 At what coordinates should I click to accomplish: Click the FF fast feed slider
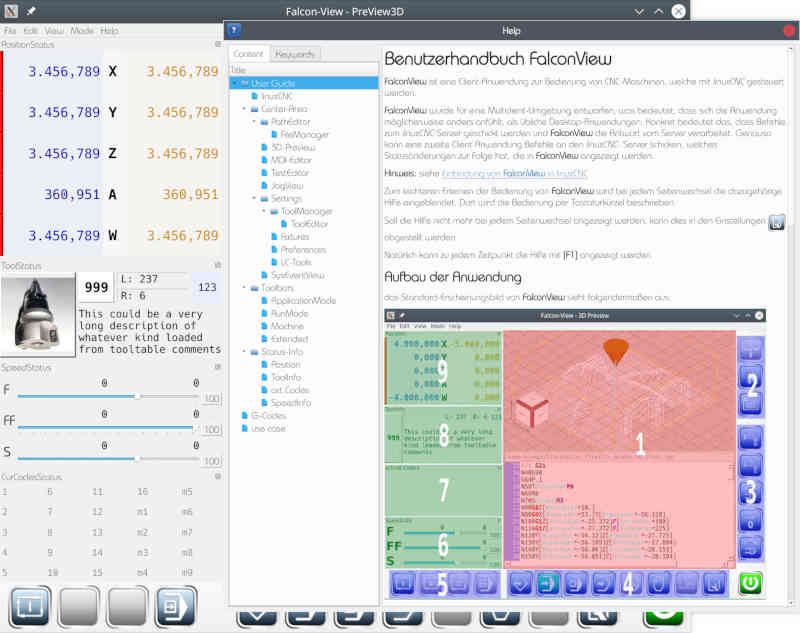[108, 427]
